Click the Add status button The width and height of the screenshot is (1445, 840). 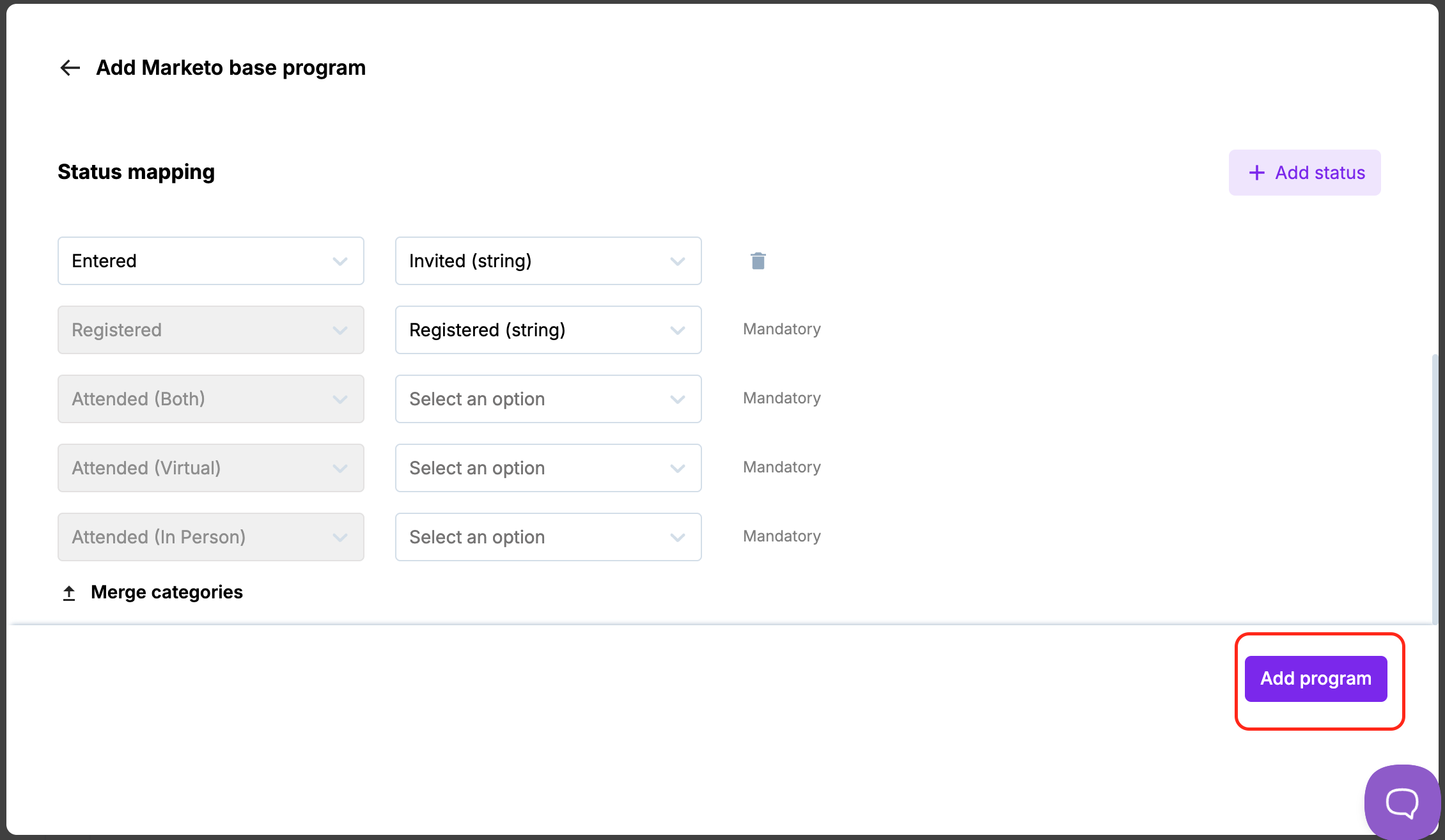[1304, 173]
